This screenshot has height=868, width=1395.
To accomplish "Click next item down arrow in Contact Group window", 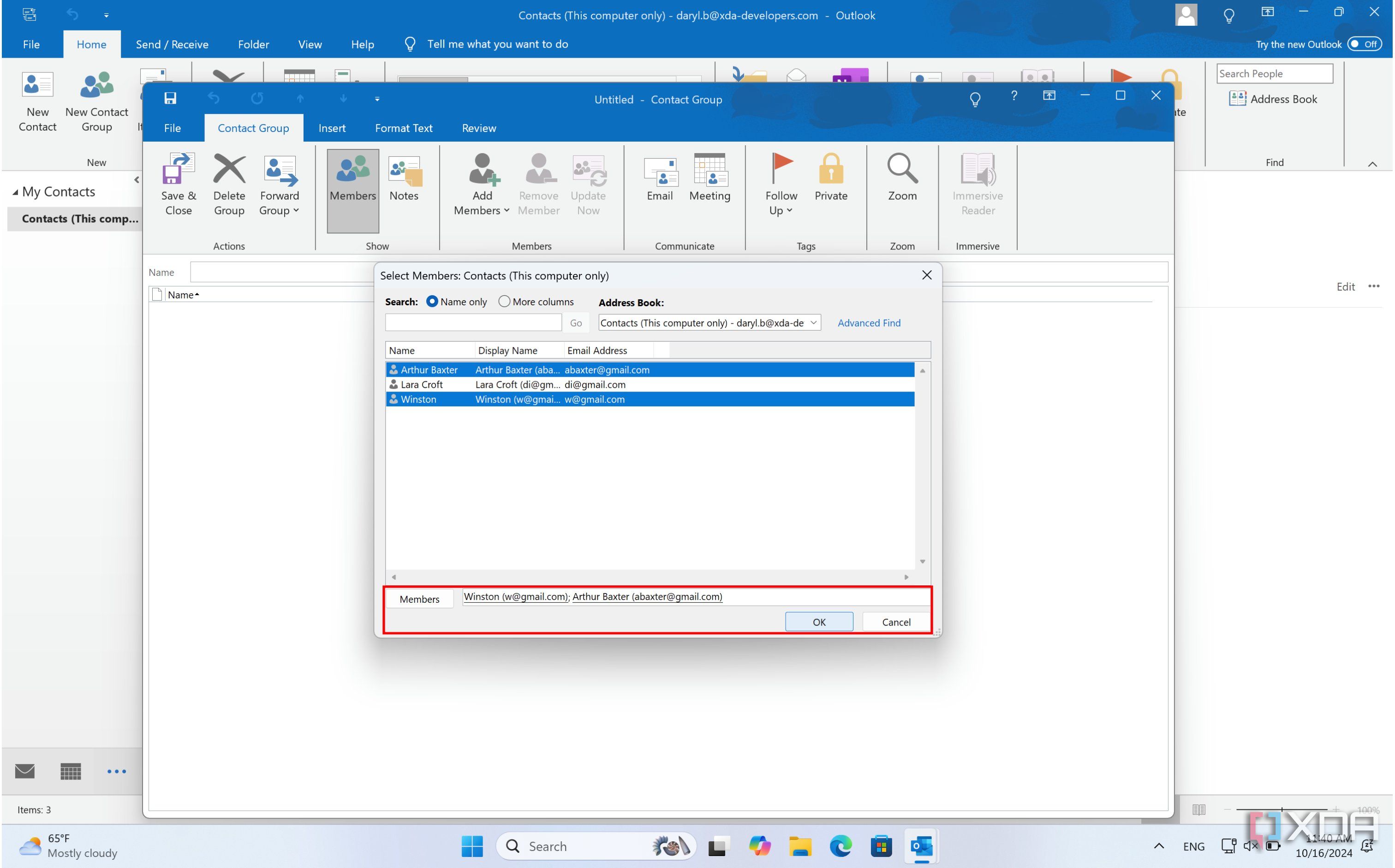I will tap(343, 99).
